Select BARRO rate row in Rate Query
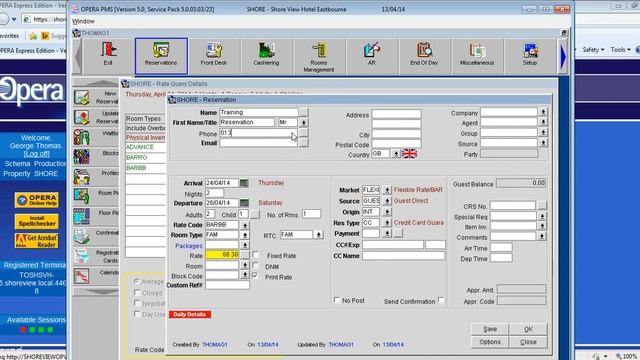640x360 pixels. point(145,157)
